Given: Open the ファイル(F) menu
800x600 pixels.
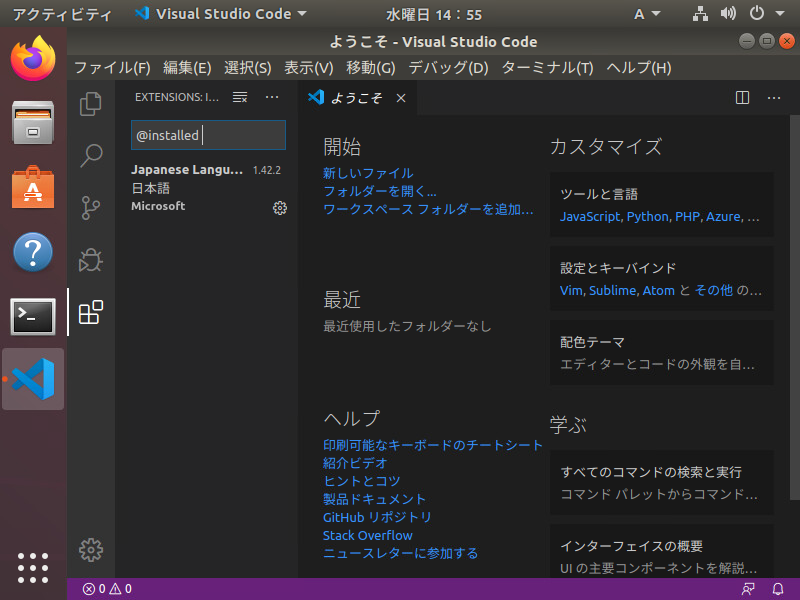Looking at the screenshot, I should pyautogui.click(x=112, y=68).
